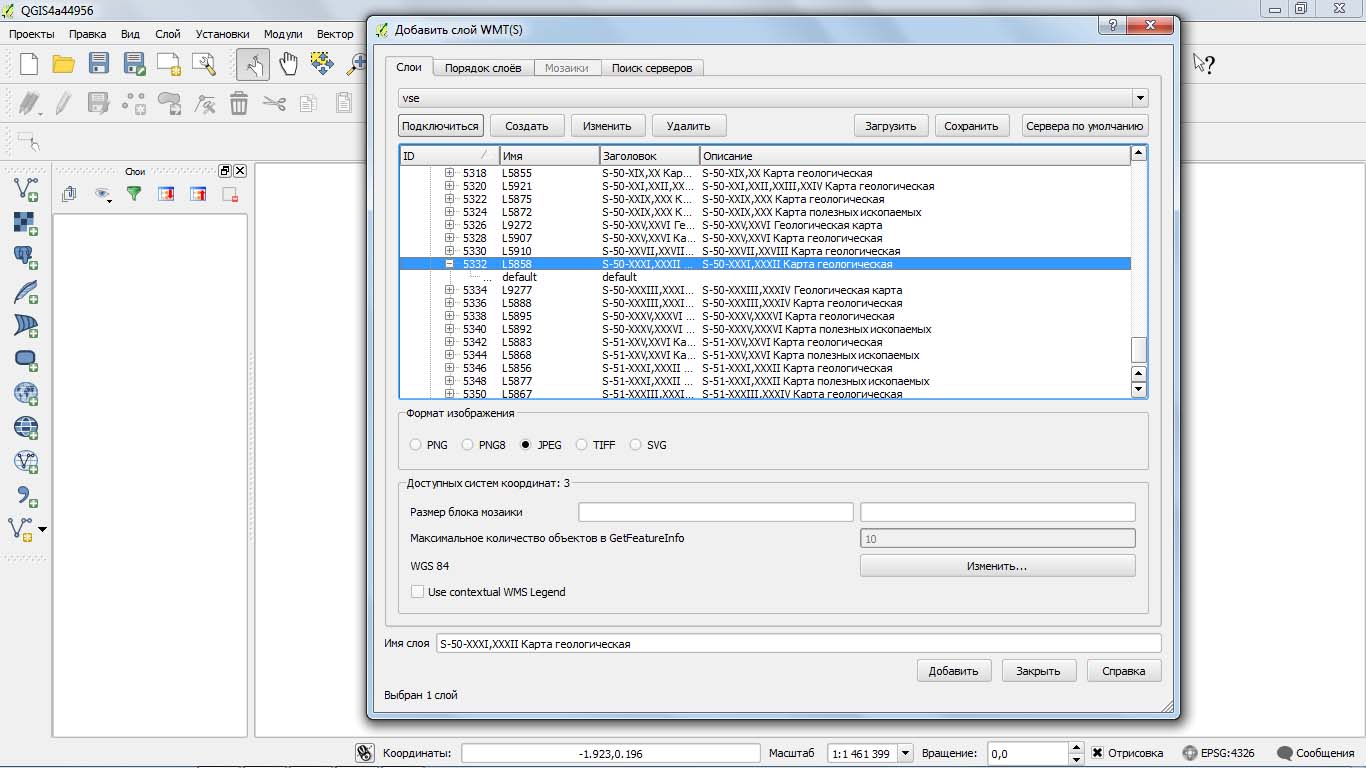The width and height of the screenshot is (1366, 768).
Task: Collapse the selected 5332 layer tree node
Action: click(x=450, y=264)
